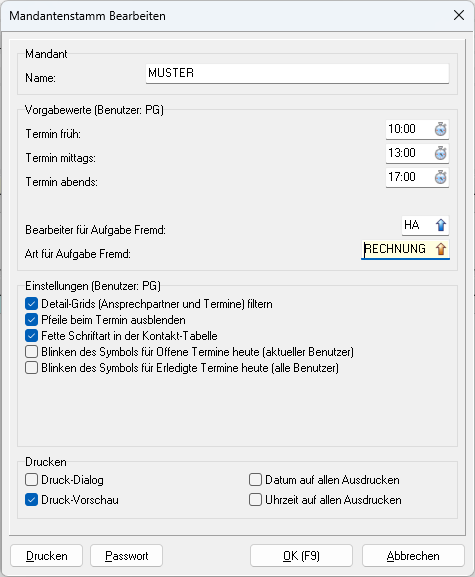
Task: Click the 'Vorgabewerte (Benutzer: PG)' group title
Action: pyautogui.click(x=94, y=110)
